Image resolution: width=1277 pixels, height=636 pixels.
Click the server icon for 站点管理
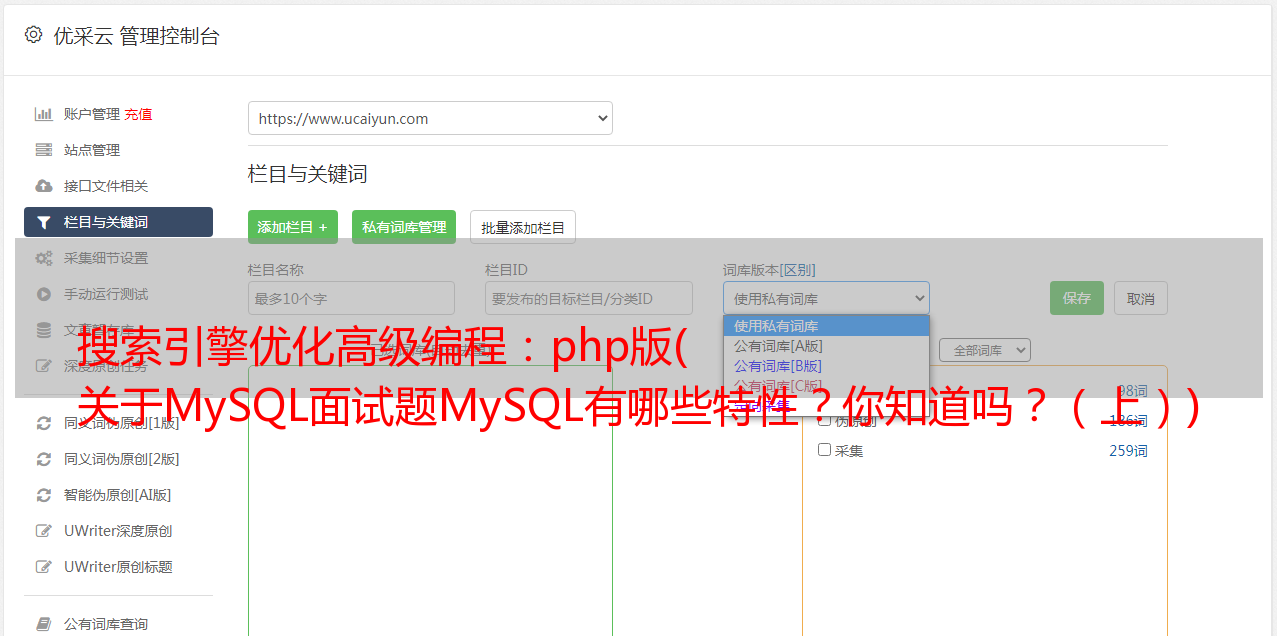(44, 150)
